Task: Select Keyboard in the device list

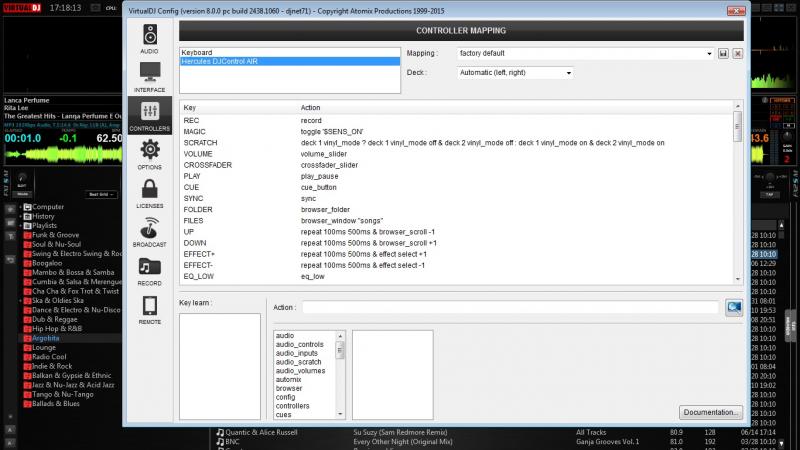Action: pyautogui.click(x=290, y=52)
